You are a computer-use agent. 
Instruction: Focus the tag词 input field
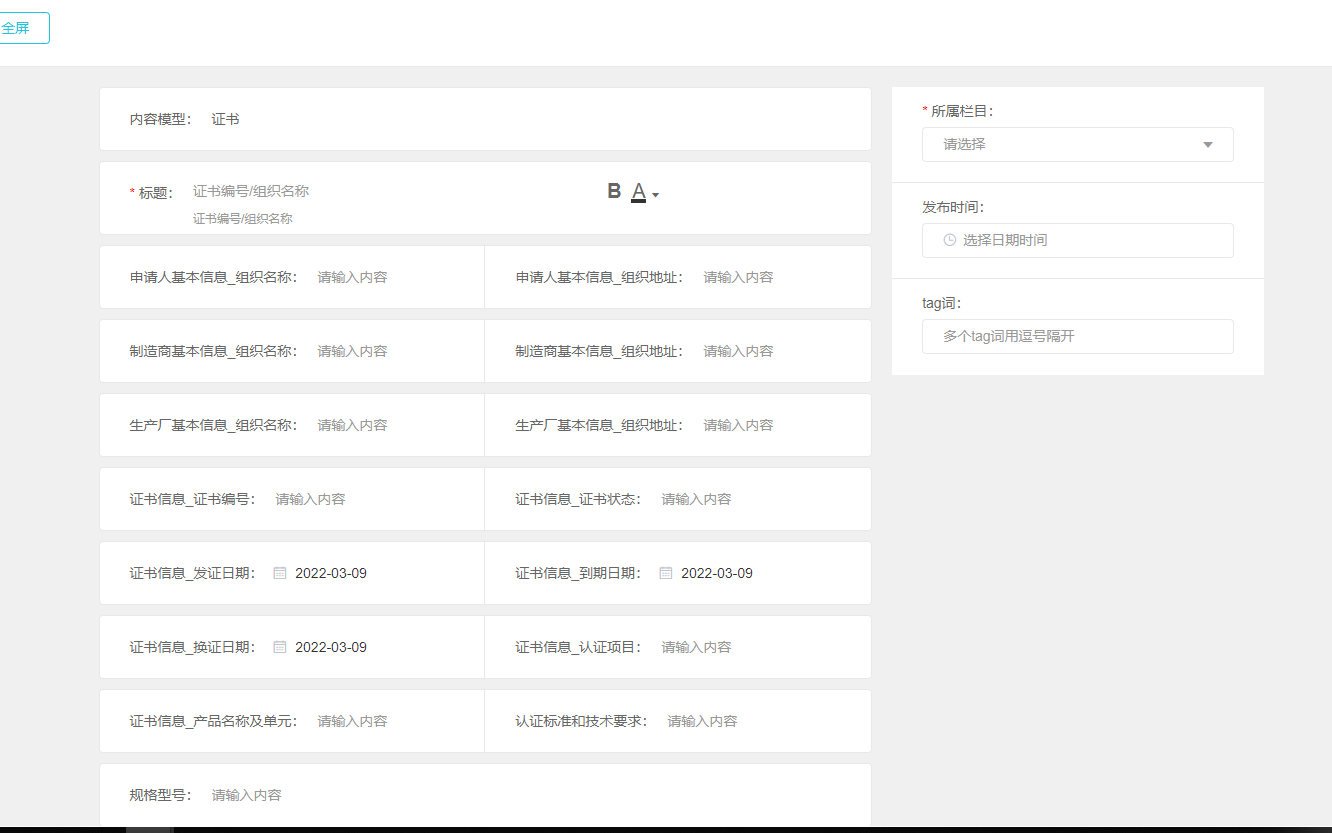click(x=1078, y=336)
